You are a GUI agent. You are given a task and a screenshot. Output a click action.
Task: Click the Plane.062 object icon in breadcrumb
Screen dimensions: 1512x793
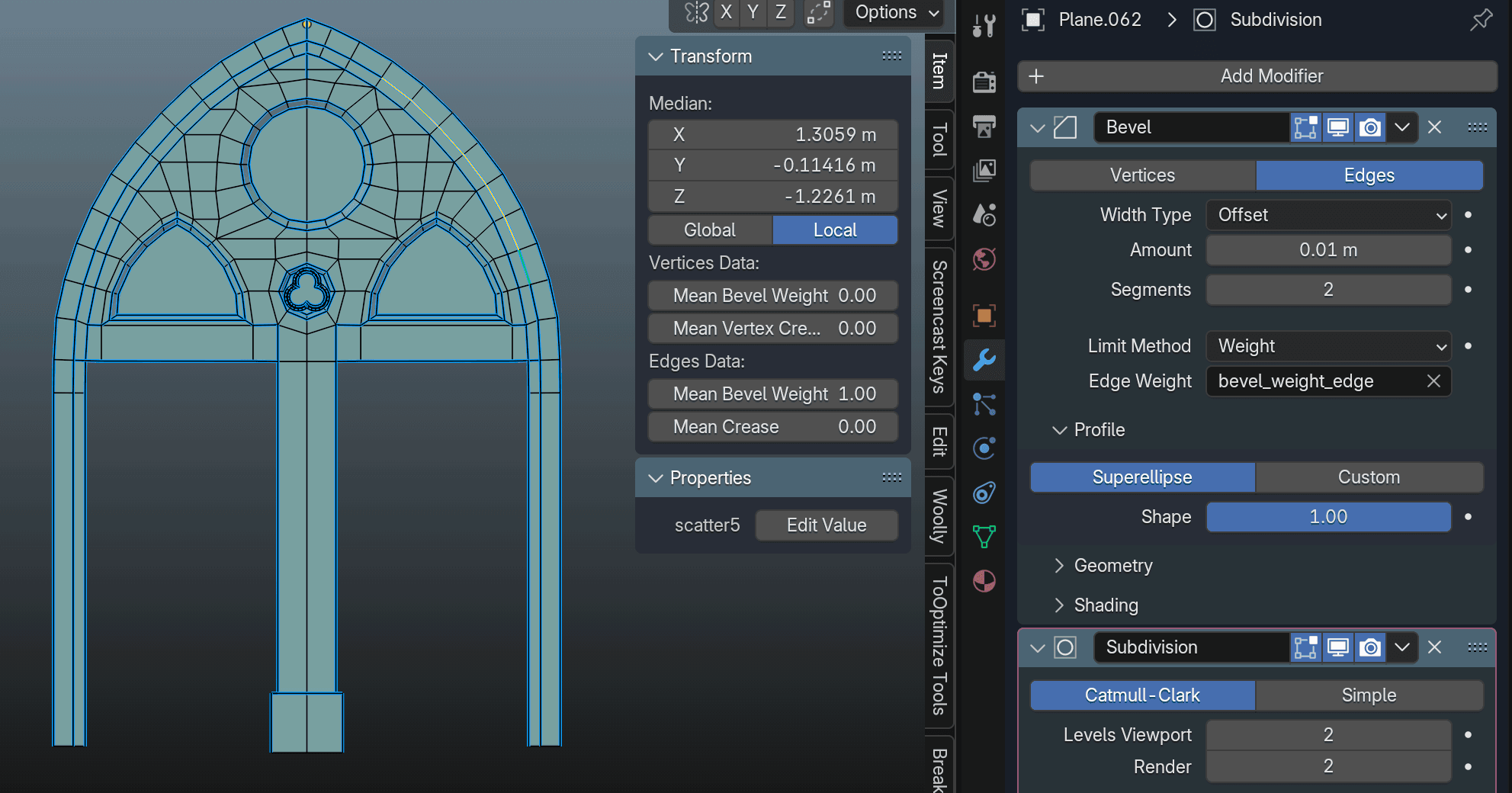1032,20
